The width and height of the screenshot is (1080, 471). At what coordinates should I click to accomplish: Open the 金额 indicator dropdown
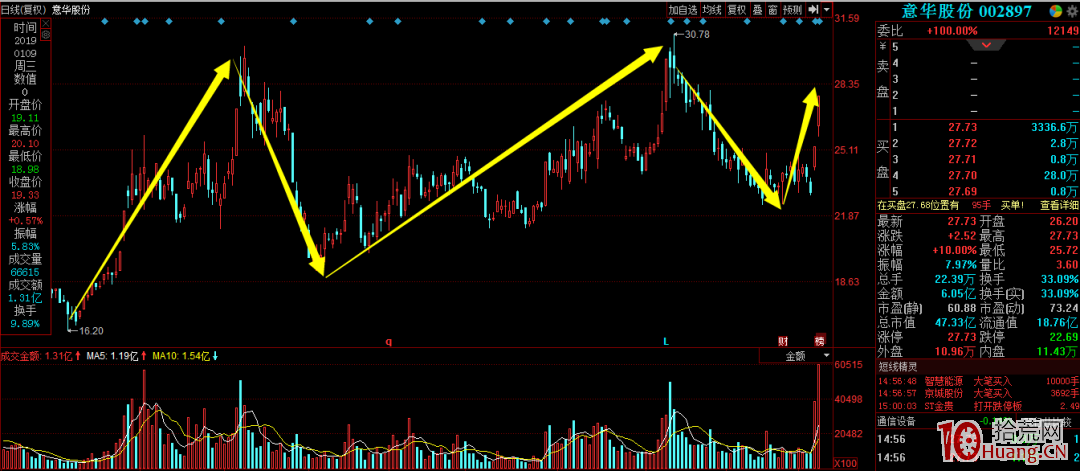click(796, 356)
